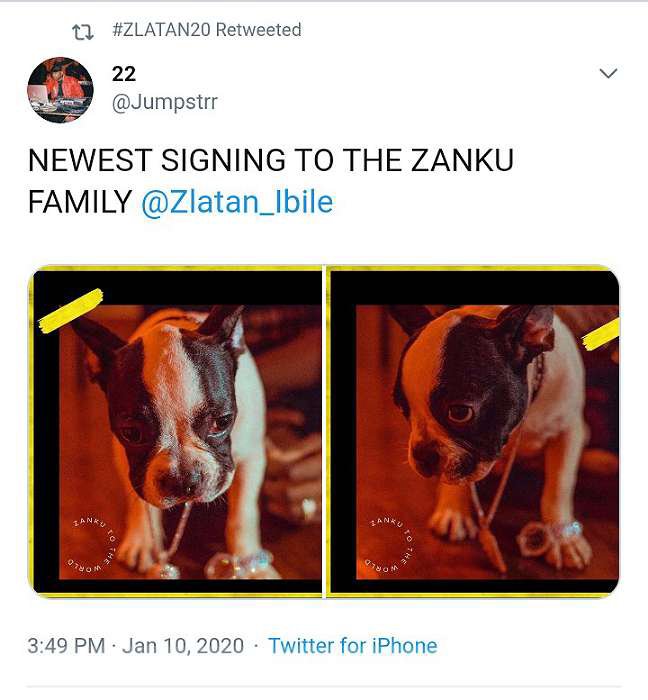Open the #ZLATAN20 Retweeted label

[206, 30]
